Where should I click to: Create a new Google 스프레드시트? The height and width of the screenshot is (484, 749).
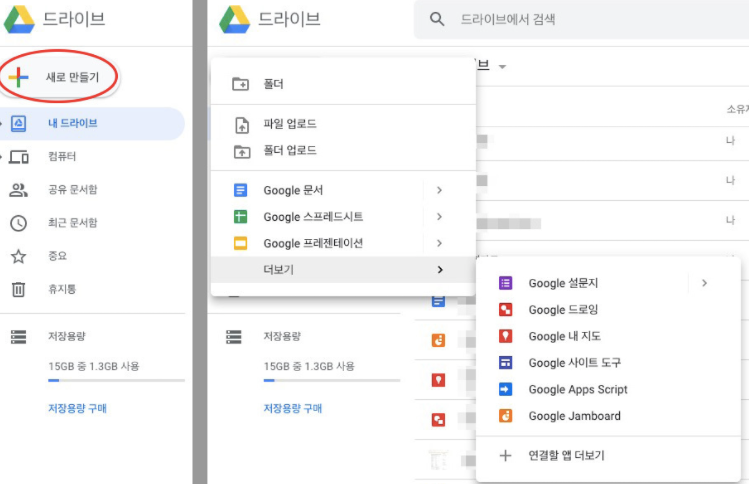coord(317,217)
